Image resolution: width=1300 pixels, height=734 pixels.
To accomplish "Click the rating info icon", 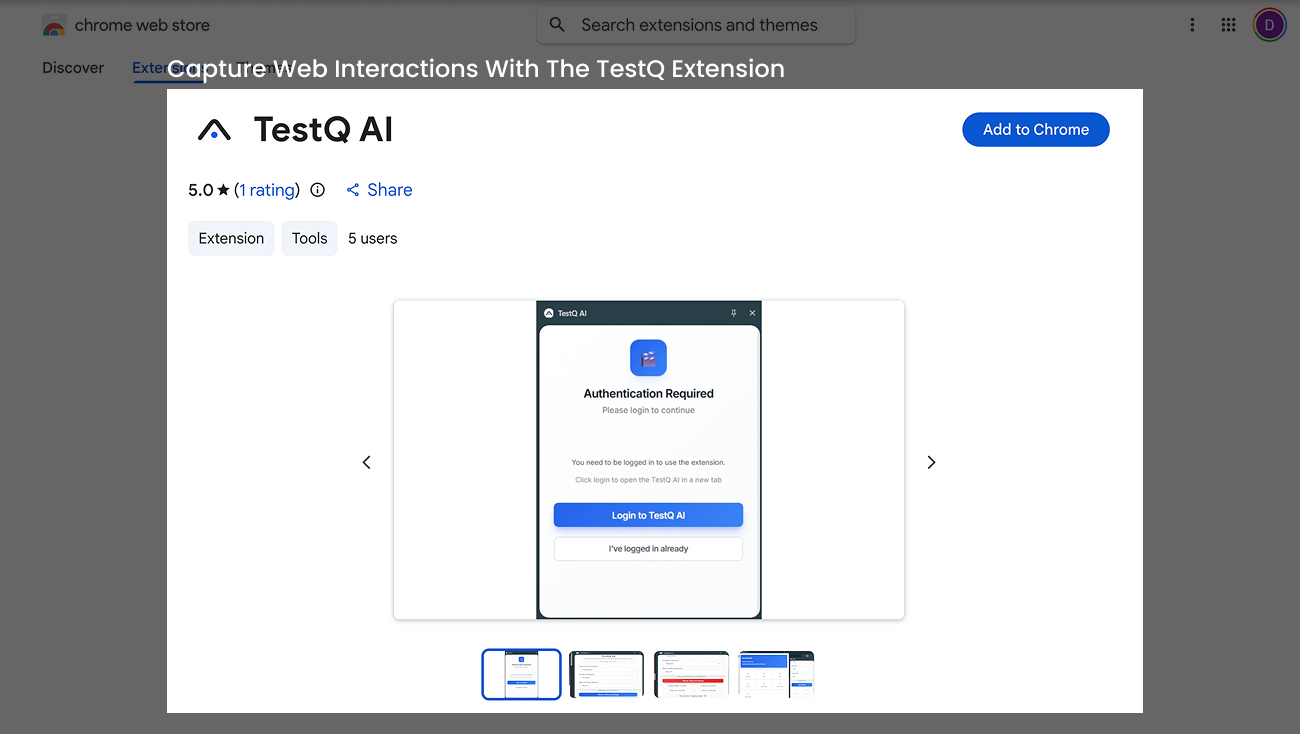I will [x=318, y=190].
